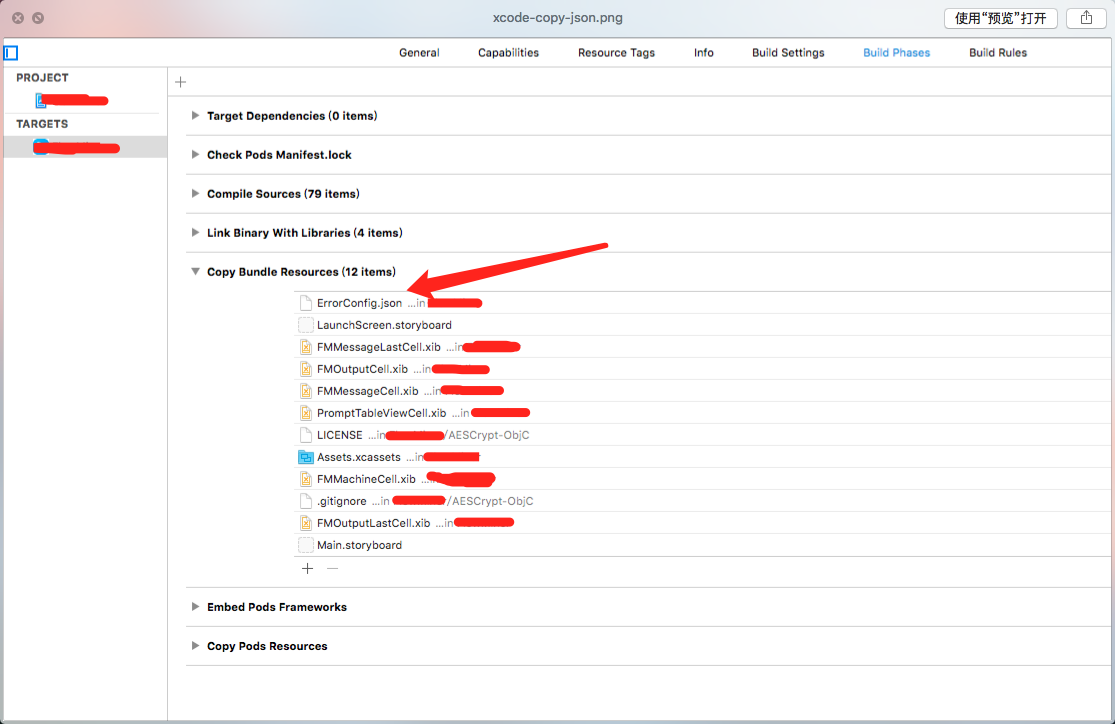Click the PromptTableViewCell.xib file icon
The height and width of the screenshot is (724, 1115).
(x=306, y=413)
